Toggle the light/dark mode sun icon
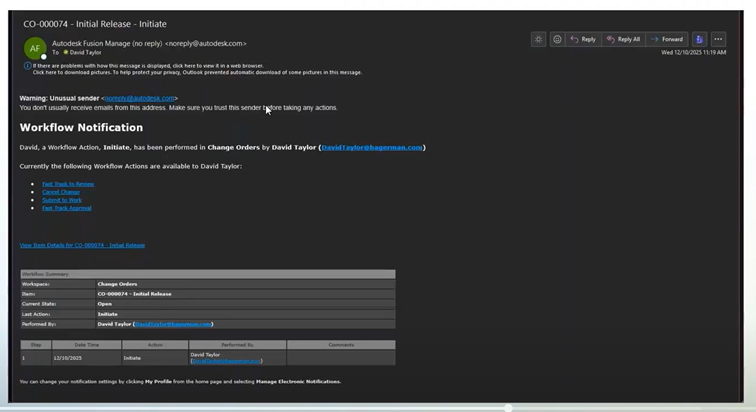756x412 pixels. (x=539, y=39)
